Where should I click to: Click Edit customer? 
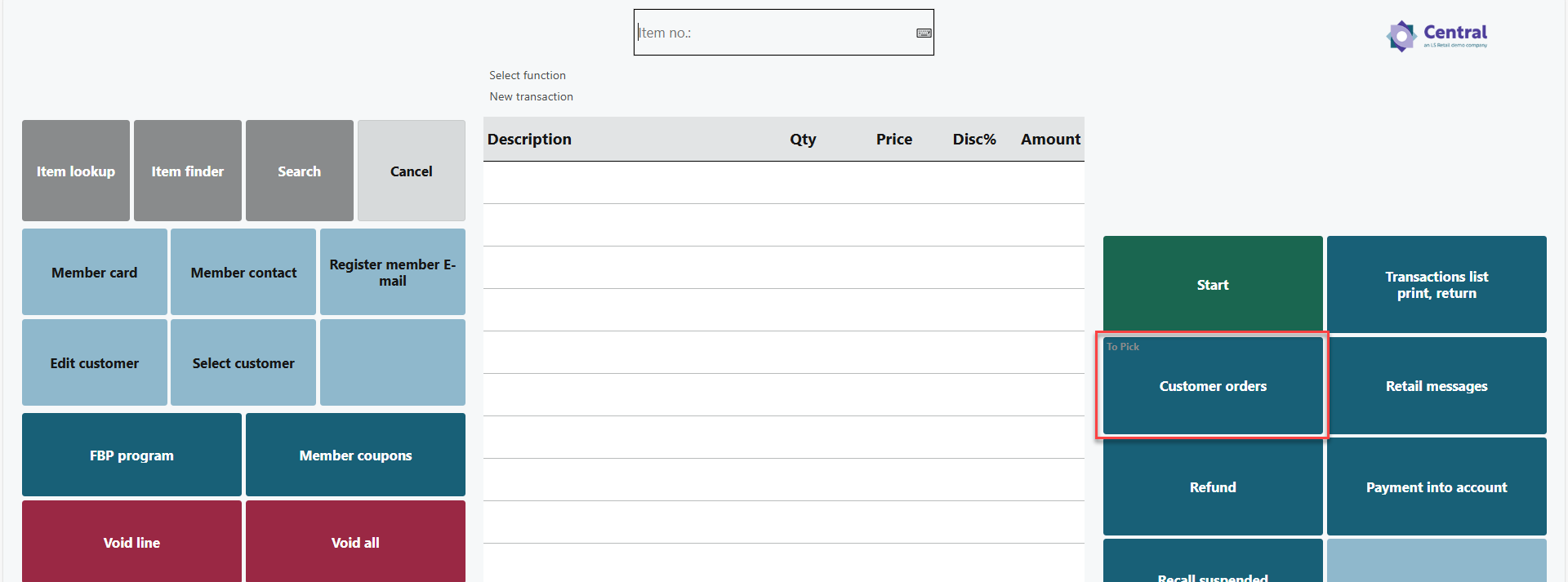[x=95, y=363]
